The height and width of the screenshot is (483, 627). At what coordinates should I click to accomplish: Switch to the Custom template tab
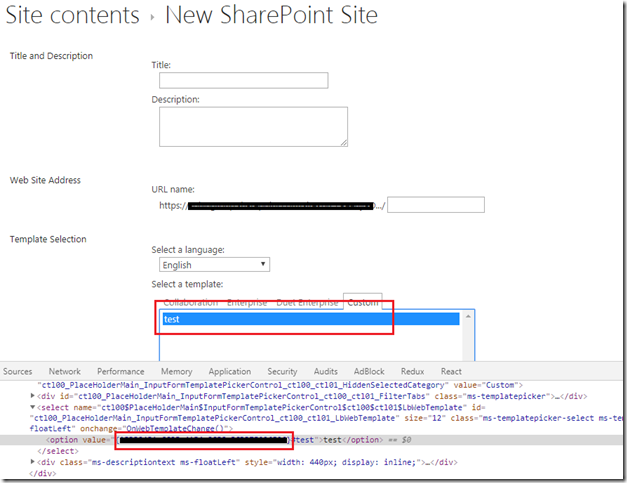click(363, 302)
